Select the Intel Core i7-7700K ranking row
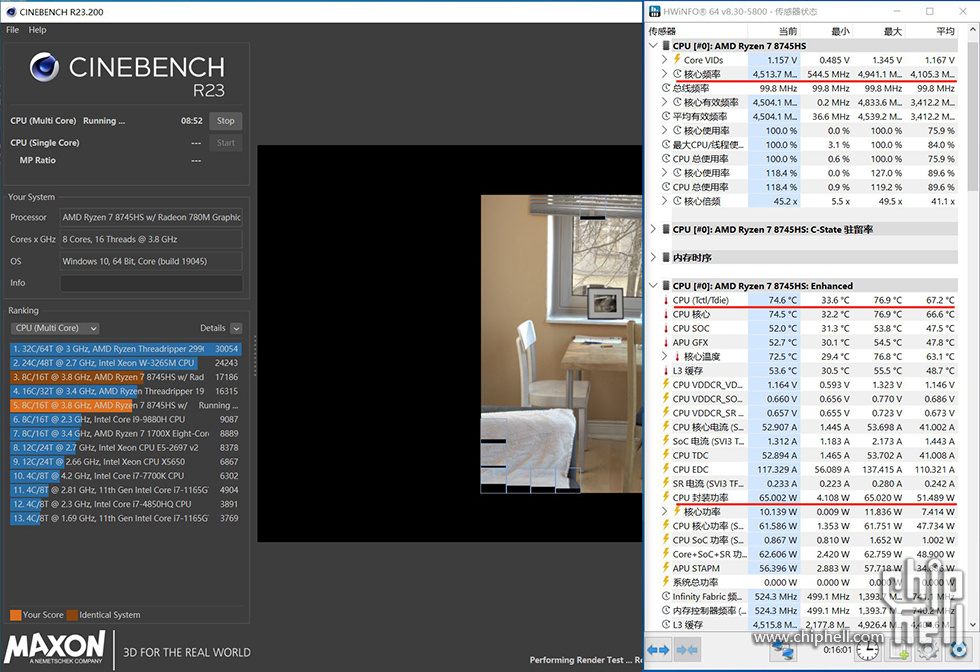The height and width of the screenshot is (672, 980). point(126,476)
